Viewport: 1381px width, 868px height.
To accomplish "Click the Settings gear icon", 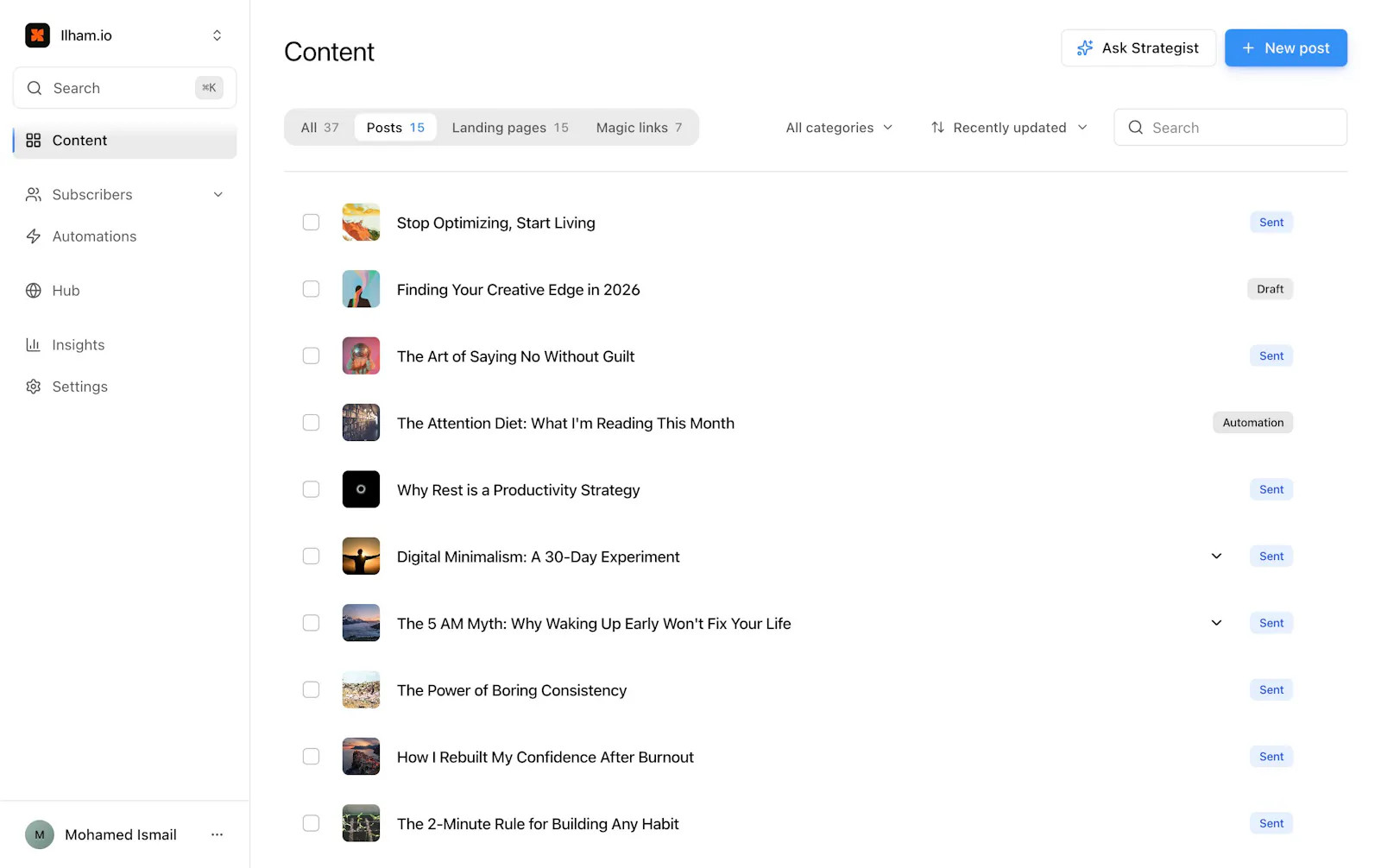I will tap(34, 387).
